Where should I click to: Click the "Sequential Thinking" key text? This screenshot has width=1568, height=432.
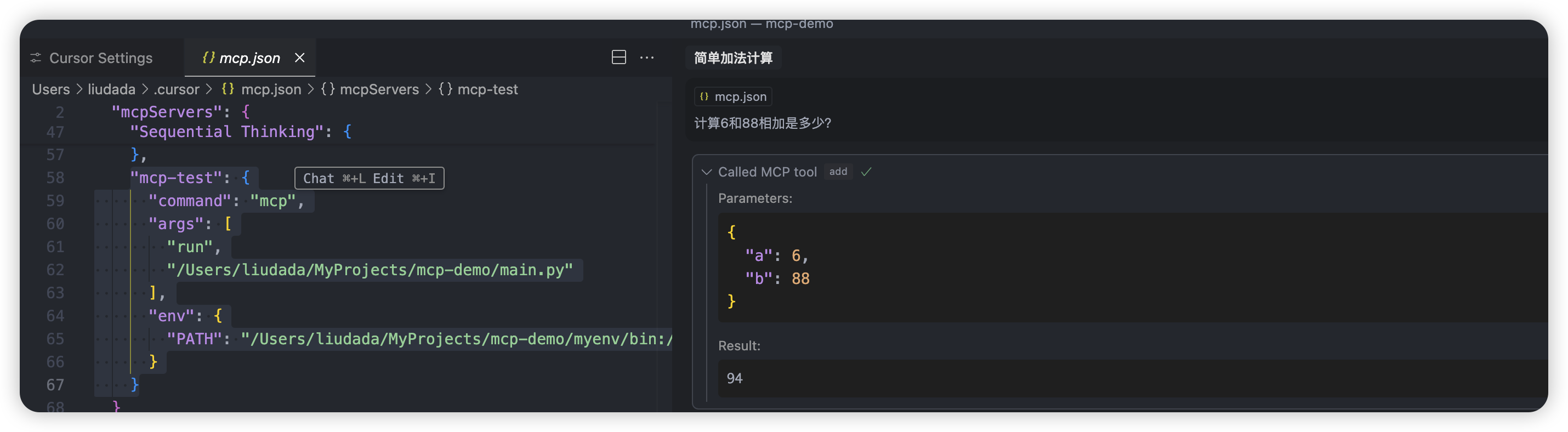coord(227,132)
